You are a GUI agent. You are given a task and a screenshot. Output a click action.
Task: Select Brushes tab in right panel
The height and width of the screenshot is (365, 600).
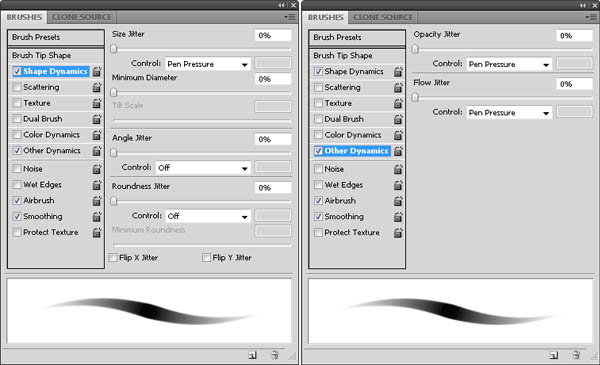point(326,17)
